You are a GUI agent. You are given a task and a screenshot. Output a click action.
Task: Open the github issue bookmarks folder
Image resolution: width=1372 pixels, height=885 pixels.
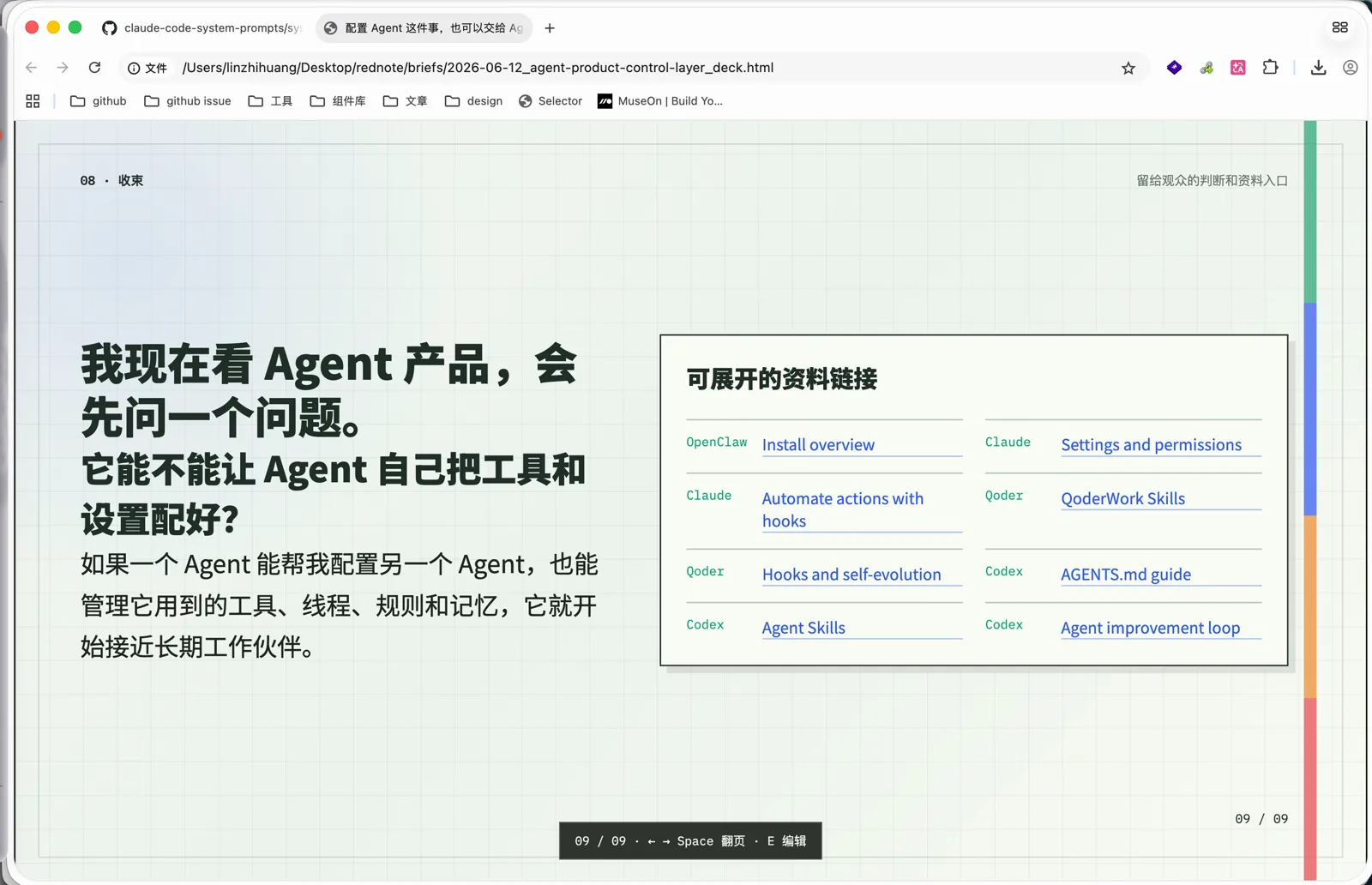pyautogui.click(x=188, y=101)
